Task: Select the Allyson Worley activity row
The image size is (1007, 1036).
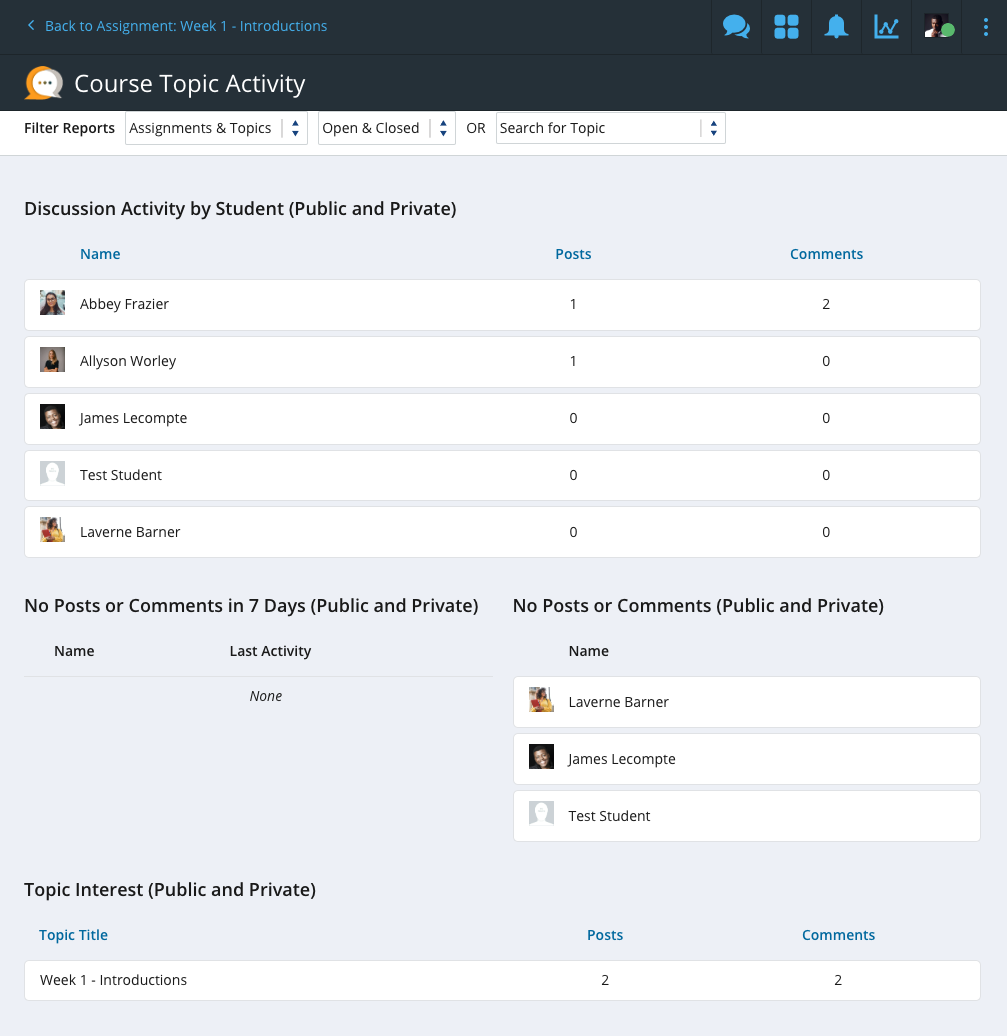Action: 502,361
